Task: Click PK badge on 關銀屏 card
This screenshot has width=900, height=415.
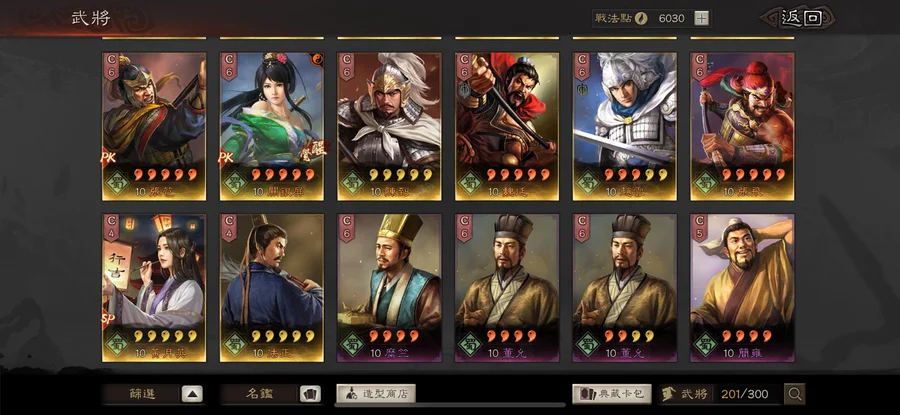Action: pyautogui.click(x=226, y=157)
